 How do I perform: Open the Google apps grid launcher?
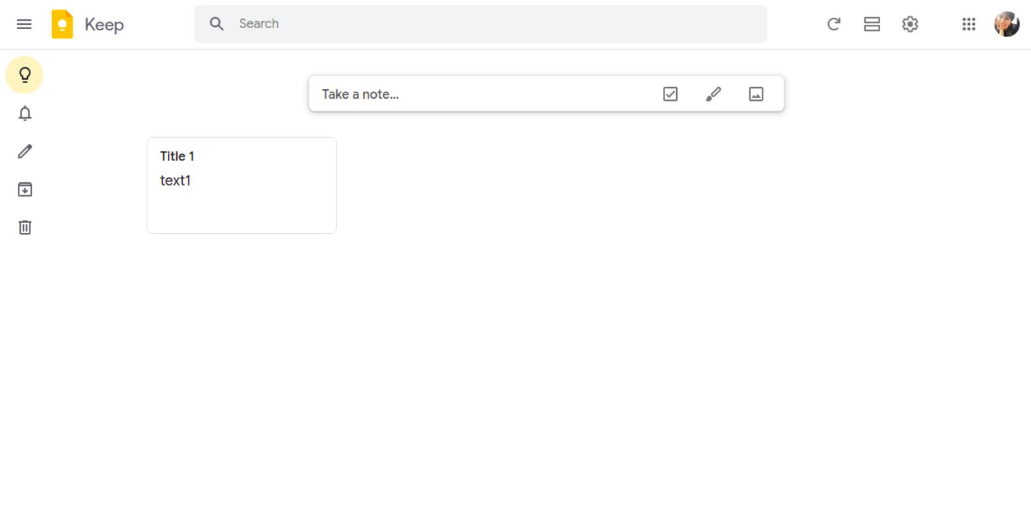point(969,24)
